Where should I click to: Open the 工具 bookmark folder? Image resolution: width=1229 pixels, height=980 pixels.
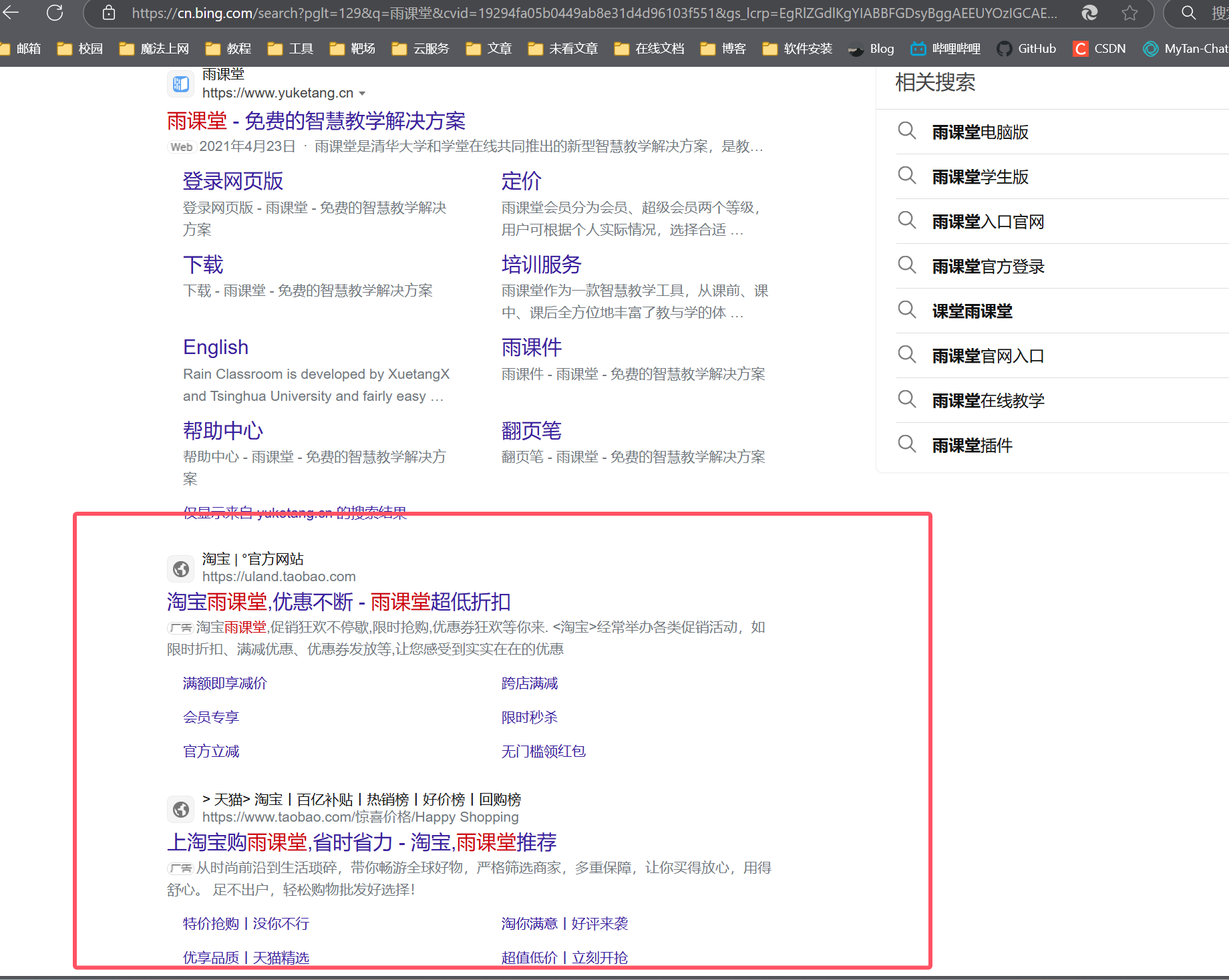click(x=290, y=48)
